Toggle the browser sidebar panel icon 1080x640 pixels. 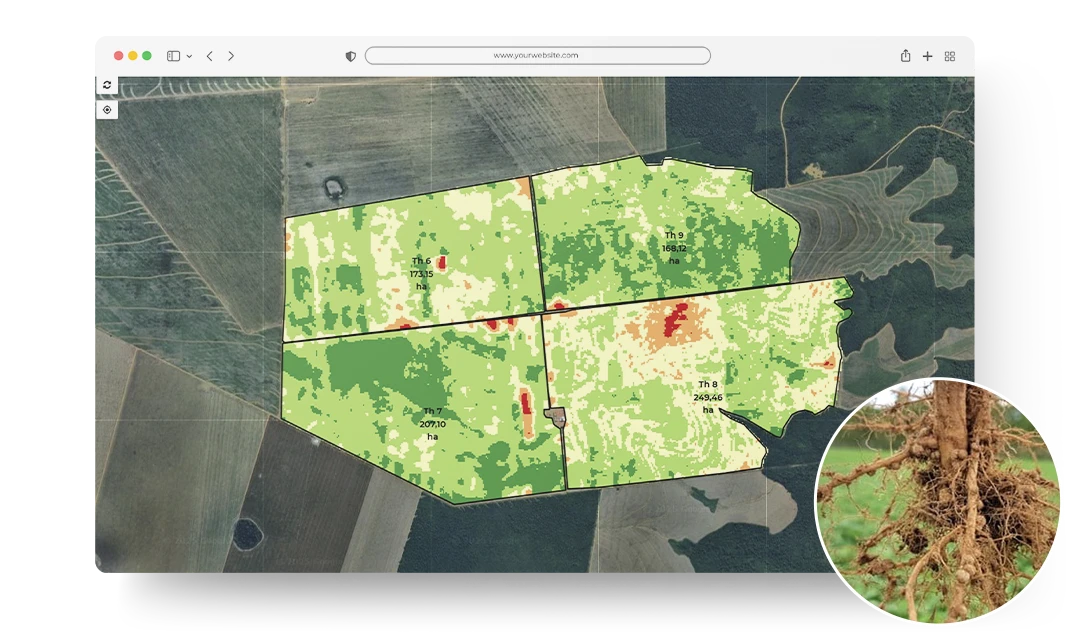[x=173, y=56]
